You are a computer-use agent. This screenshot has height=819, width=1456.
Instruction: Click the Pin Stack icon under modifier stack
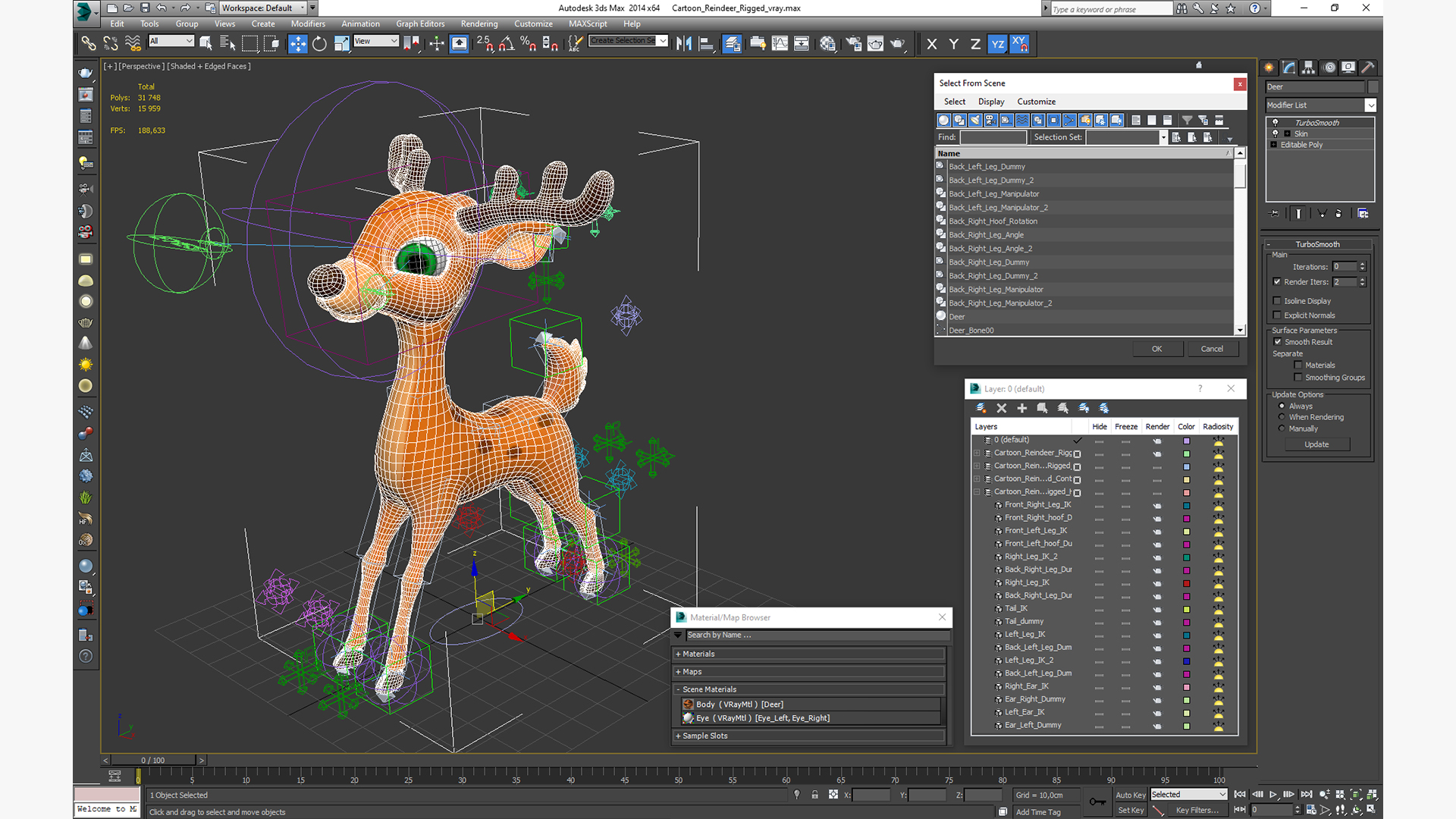coord(1274,214)
